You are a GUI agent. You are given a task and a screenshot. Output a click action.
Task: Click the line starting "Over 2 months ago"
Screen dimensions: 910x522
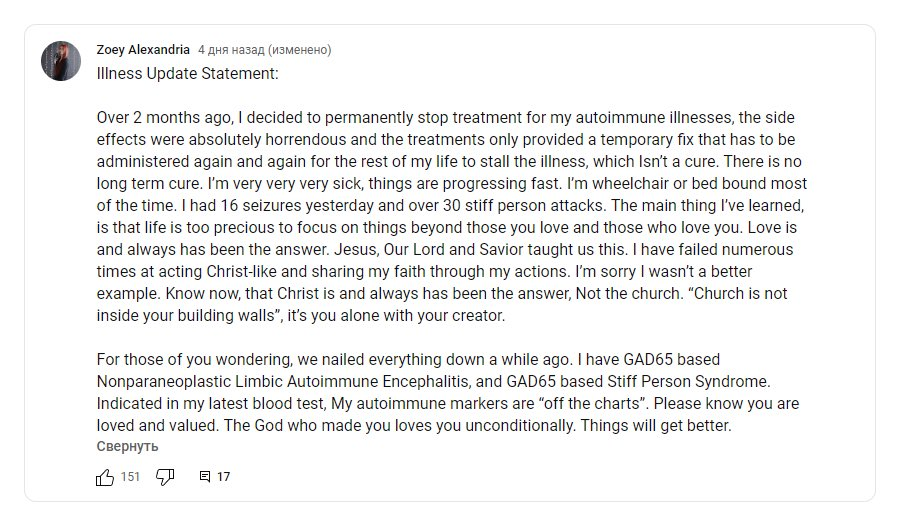(445, 118)
